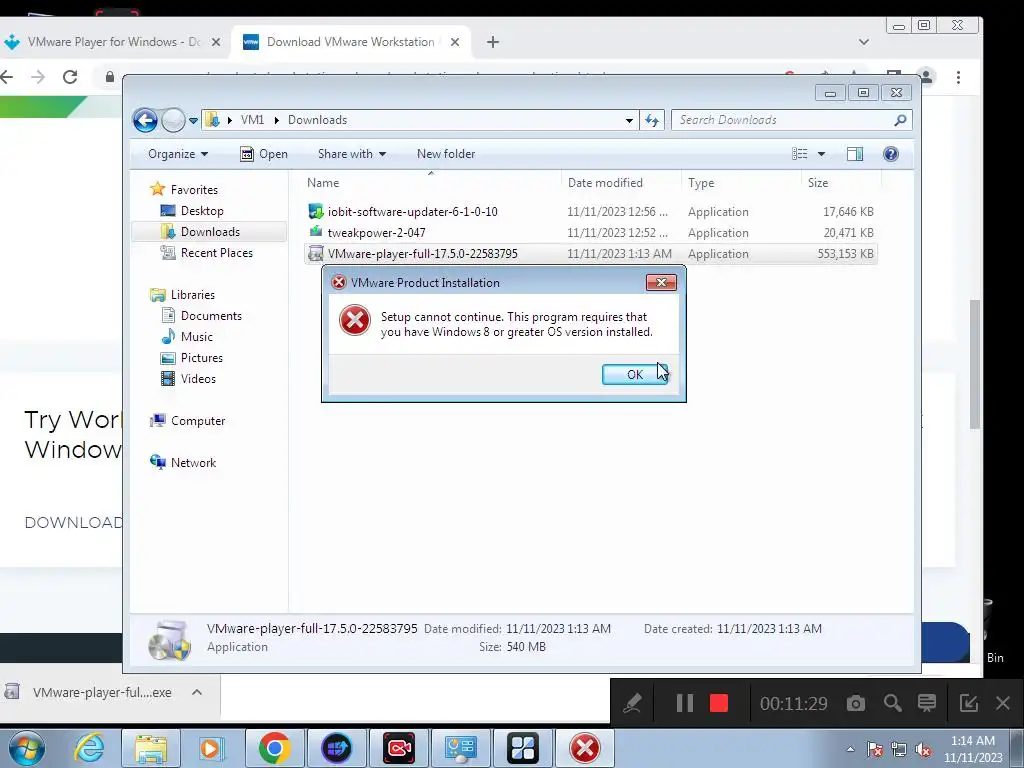Reload the page in Chrome
Screen dimensions: 1024x768
(x=70, y=77)
